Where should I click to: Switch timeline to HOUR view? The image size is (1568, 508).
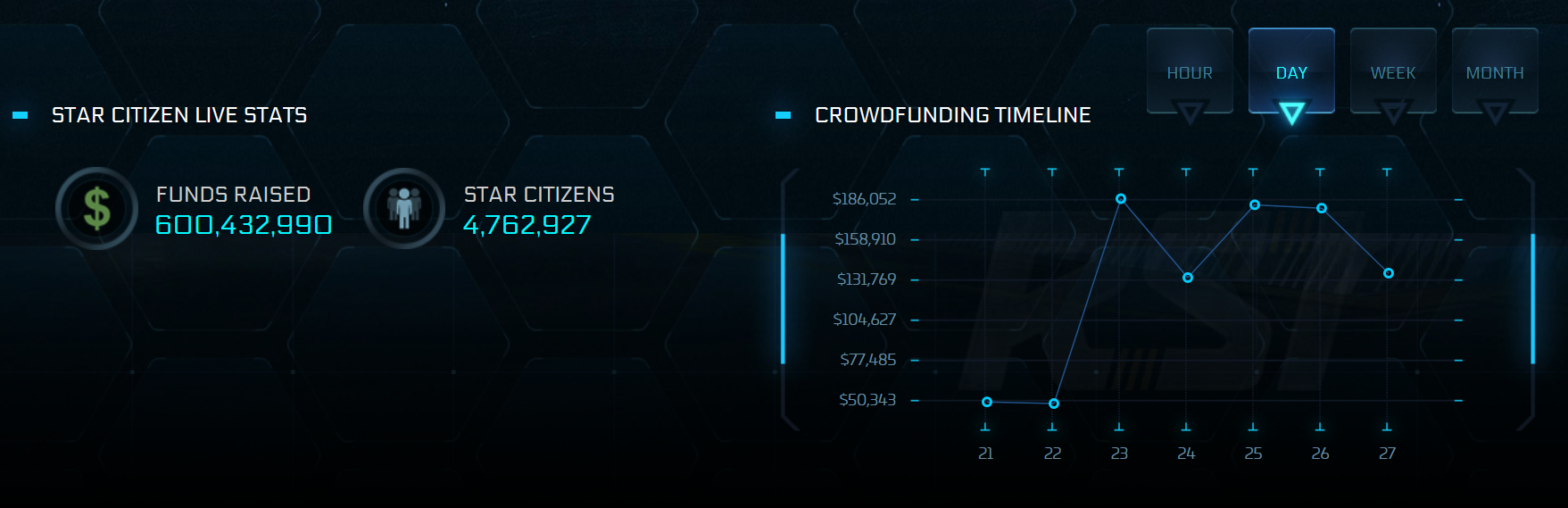1190,71
